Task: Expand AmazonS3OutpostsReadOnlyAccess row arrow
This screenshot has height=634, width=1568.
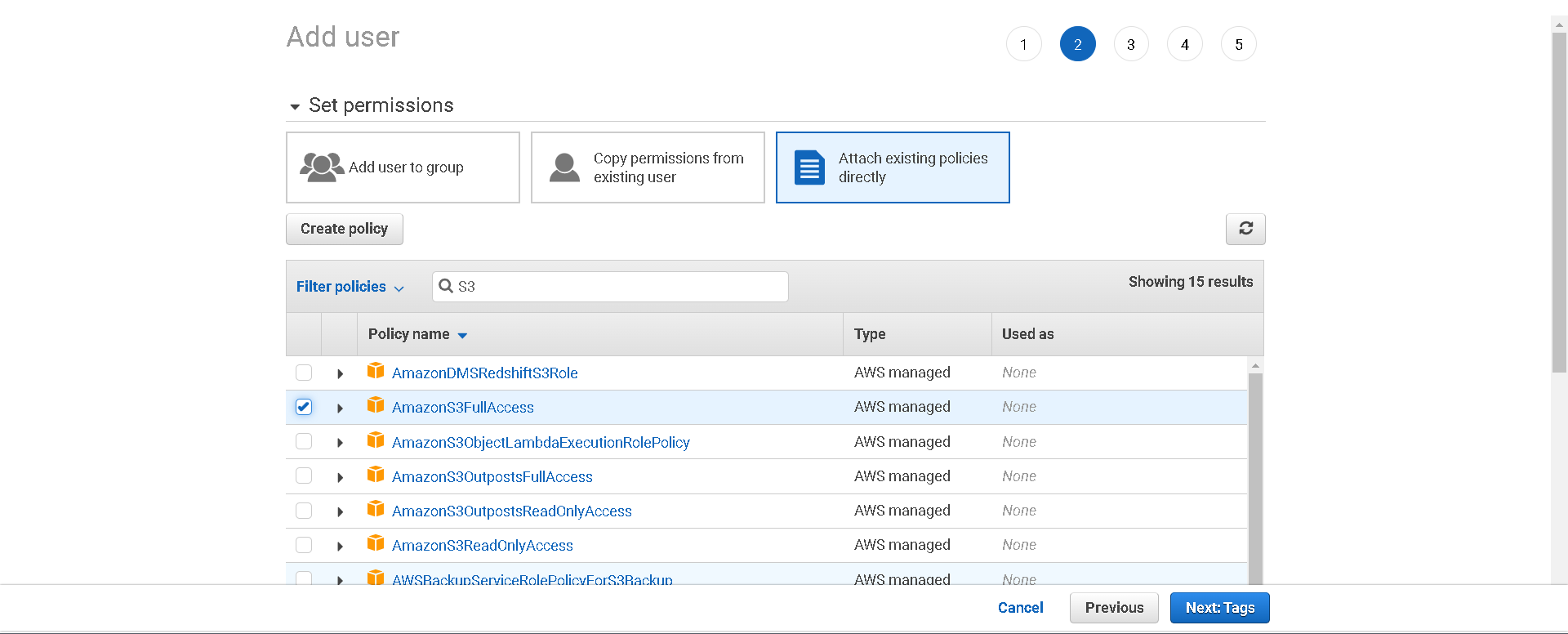Action: point(340,511)
